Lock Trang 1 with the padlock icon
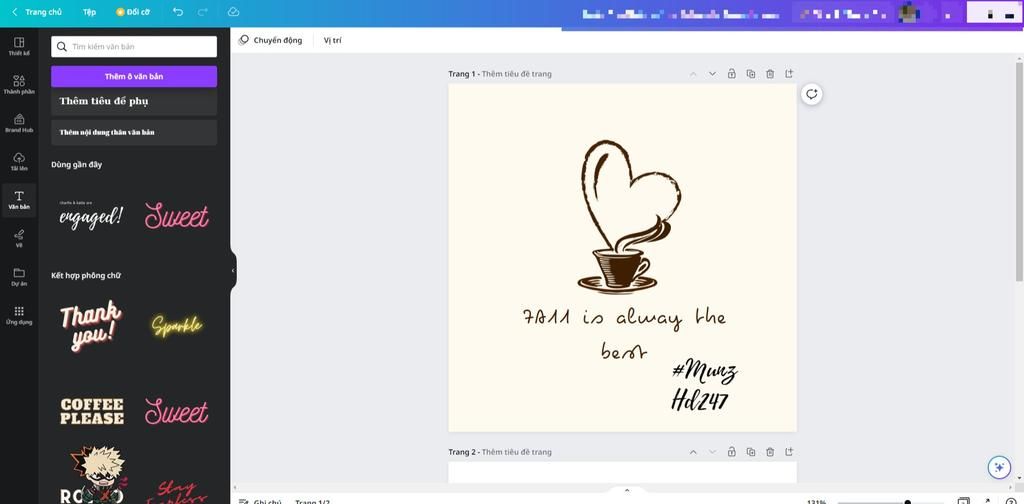1024x504 pixels. pyautogui.click(x=731, y=74)
